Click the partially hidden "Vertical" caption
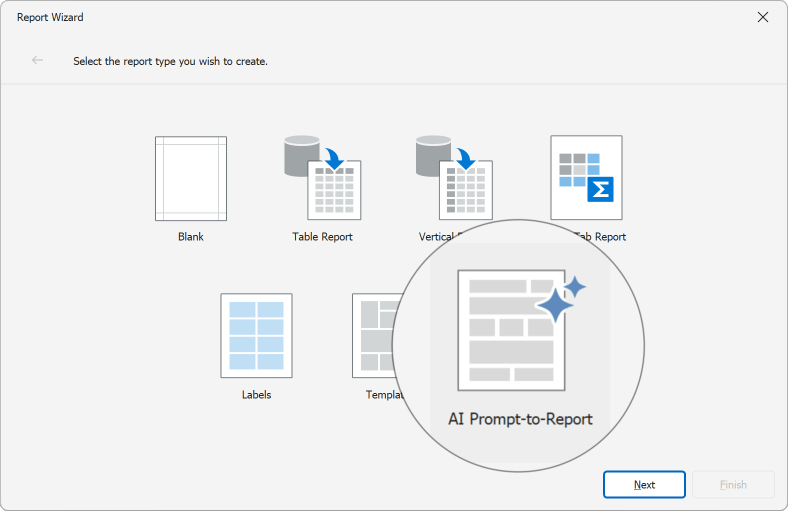 click(x=437, y=237)
